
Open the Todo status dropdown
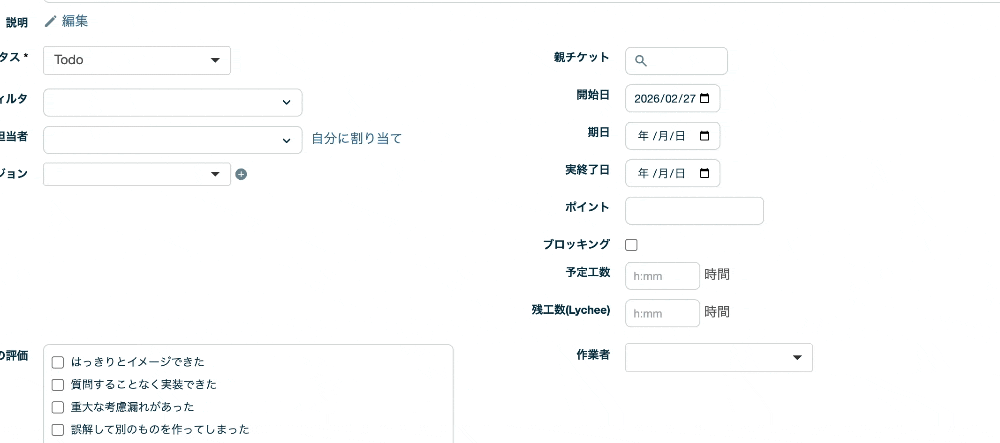(x=137, y=60)
